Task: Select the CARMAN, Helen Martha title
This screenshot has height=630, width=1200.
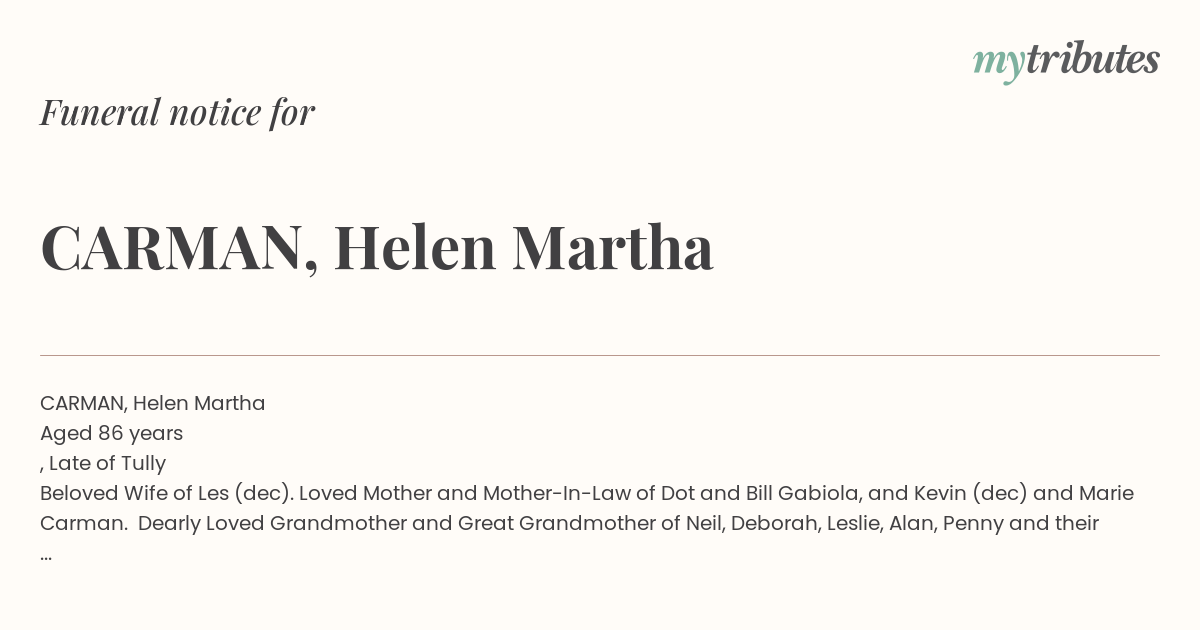Action: point(377,248)
